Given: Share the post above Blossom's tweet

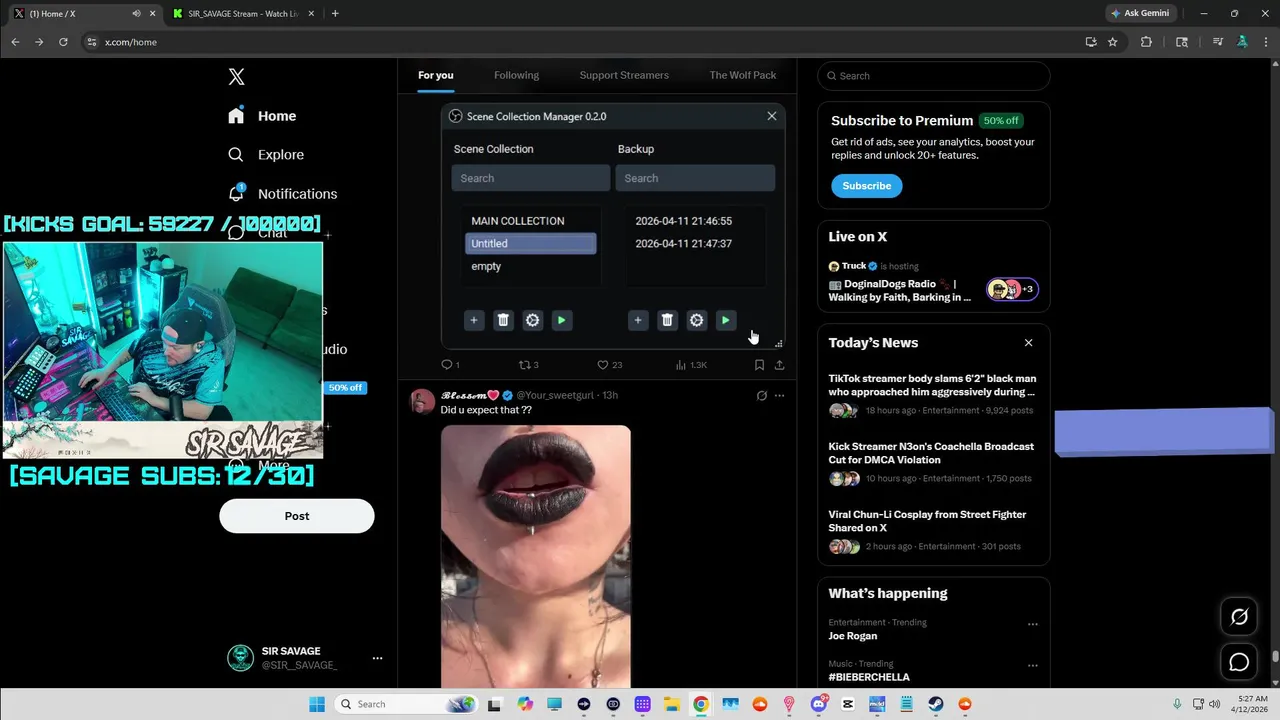Looking at the screenshot, I should tap(779, 365).
